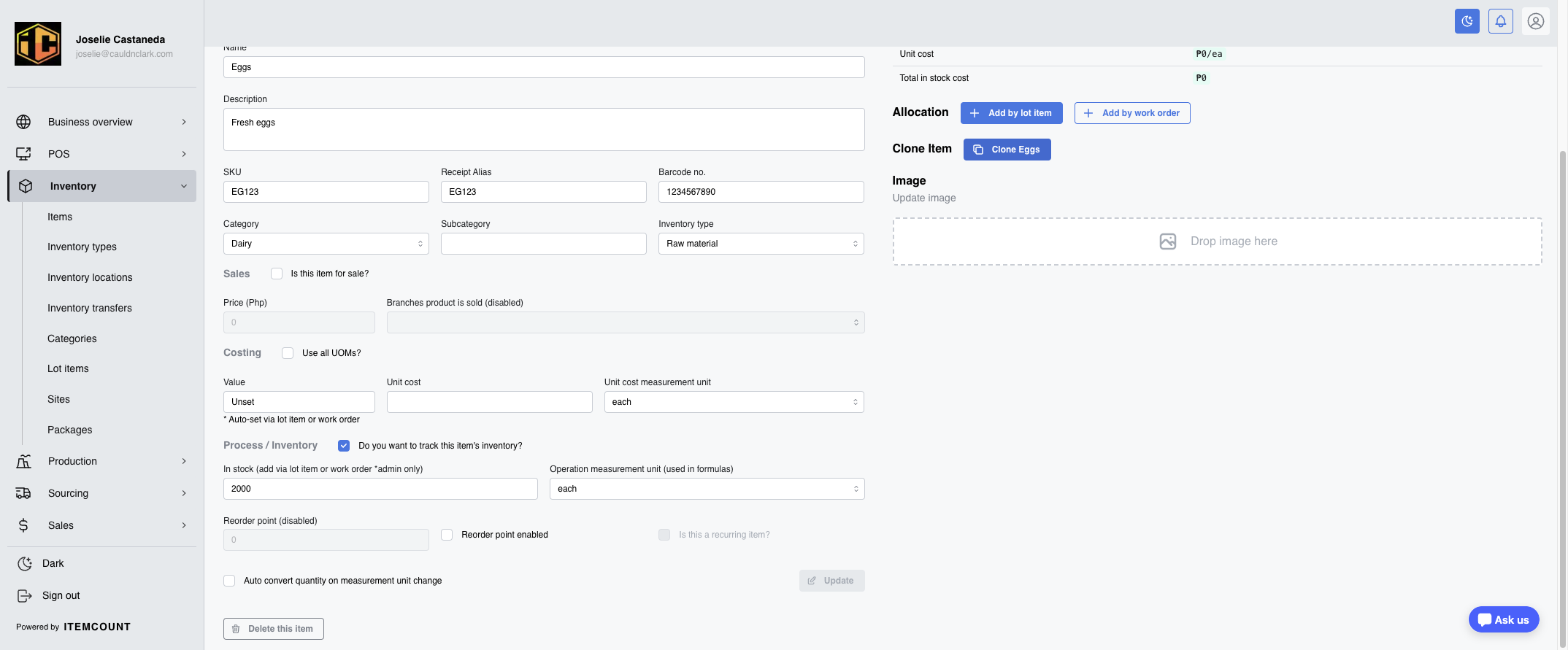Open user profile avatar icon

[1536, 21]
